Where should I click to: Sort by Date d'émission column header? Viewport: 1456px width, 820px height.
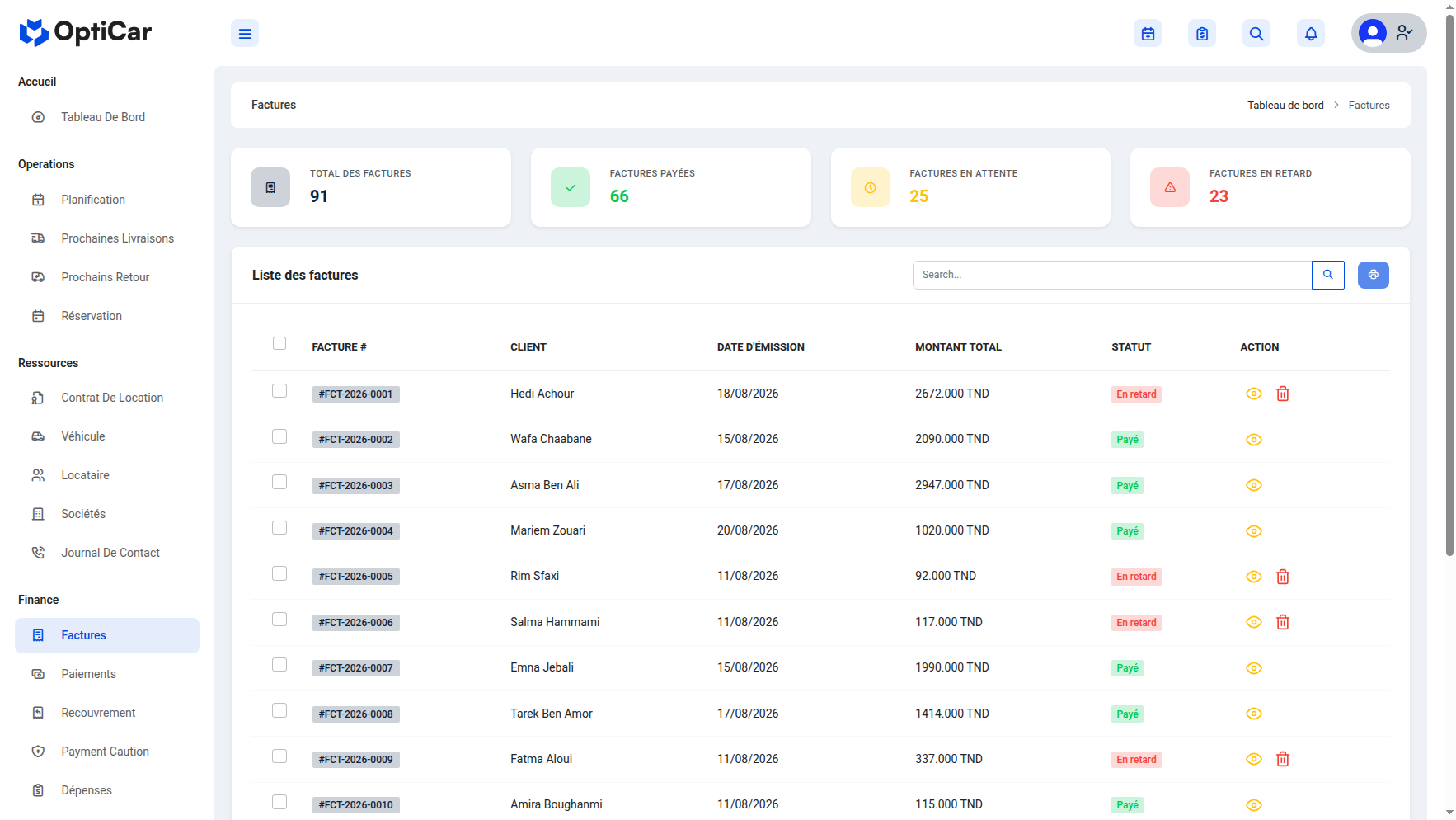click(x=761, y=347)
